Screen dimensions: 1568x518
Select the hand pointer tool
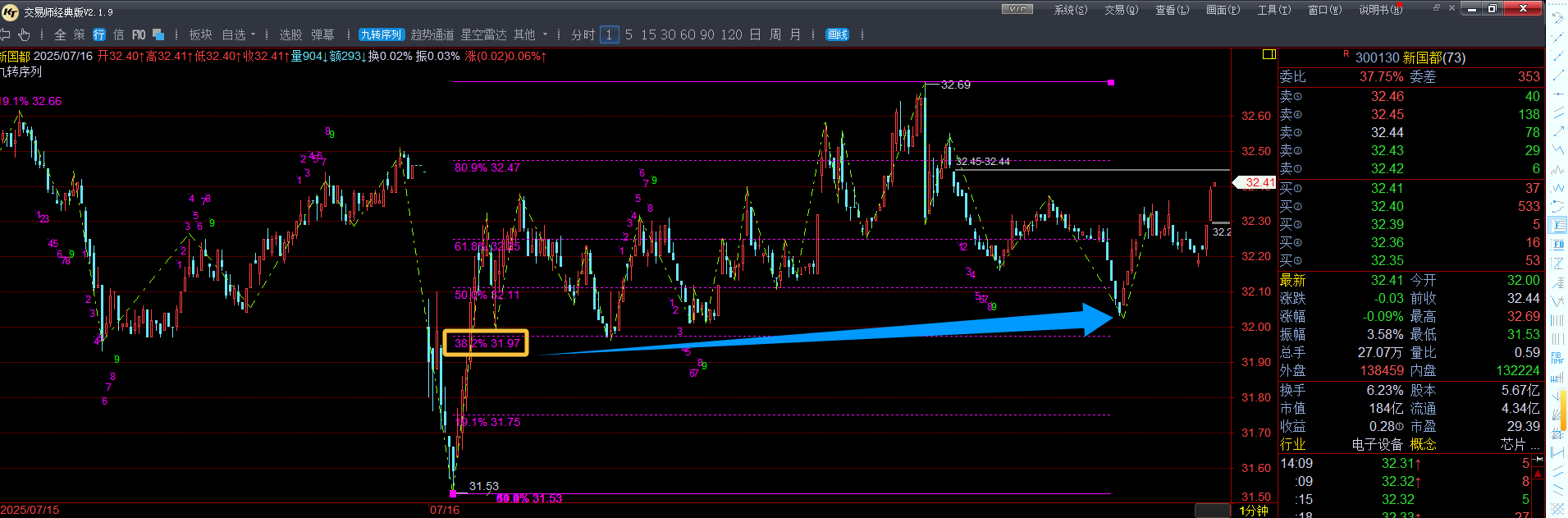pos(24,34)
